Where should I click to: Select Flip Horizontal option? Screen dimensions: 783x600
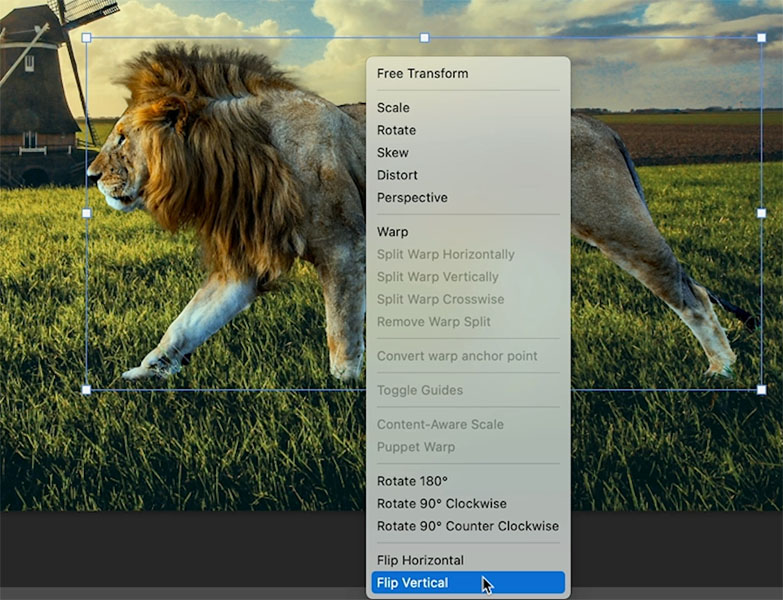point(468,561)
